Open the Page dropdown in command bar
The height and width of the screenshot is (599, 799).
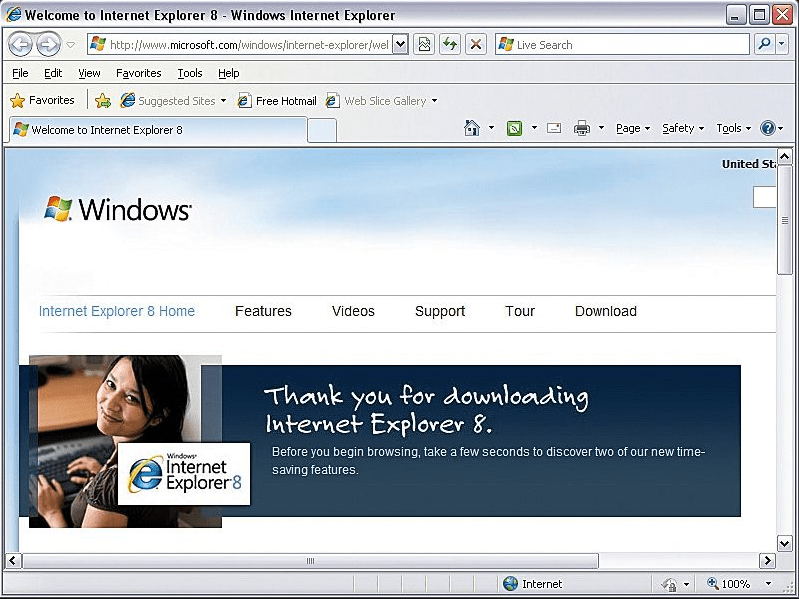click(x=633, y=128)
